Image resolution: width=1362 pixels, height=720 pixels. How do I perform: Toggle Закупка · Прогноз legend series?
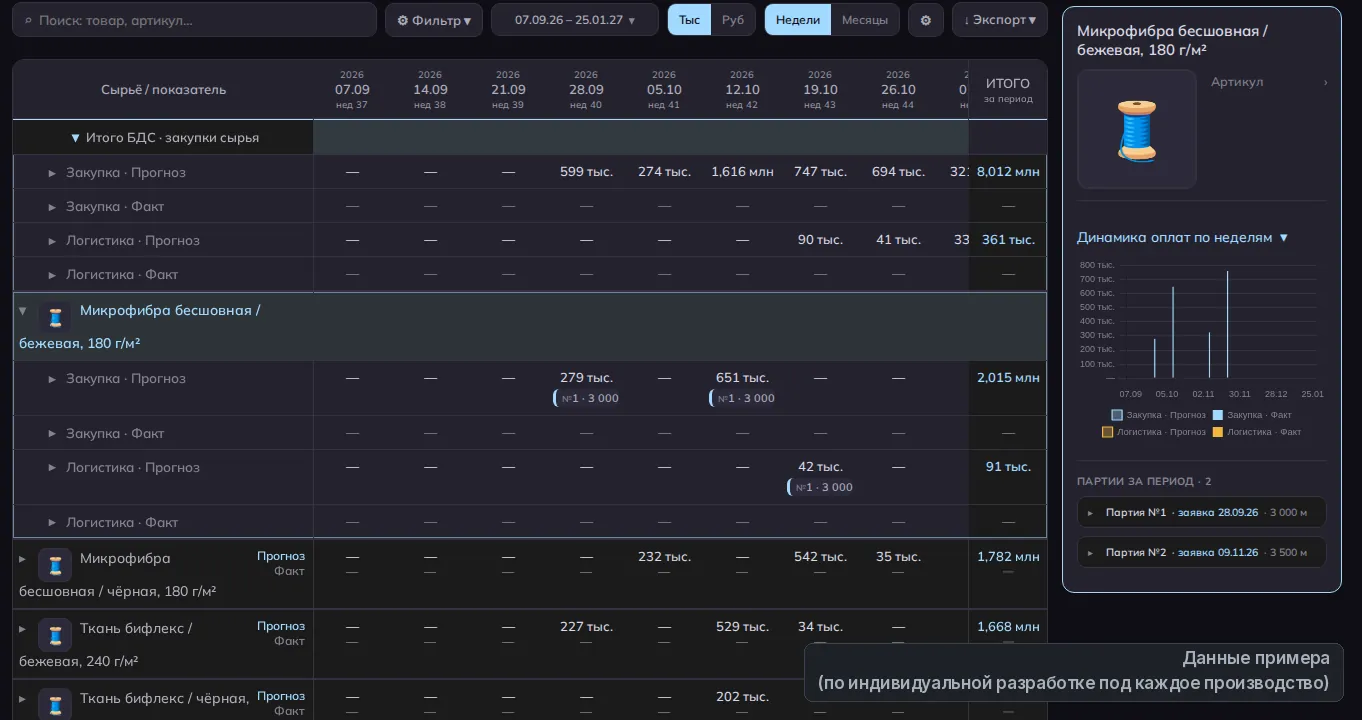[x=1158, y=415]
